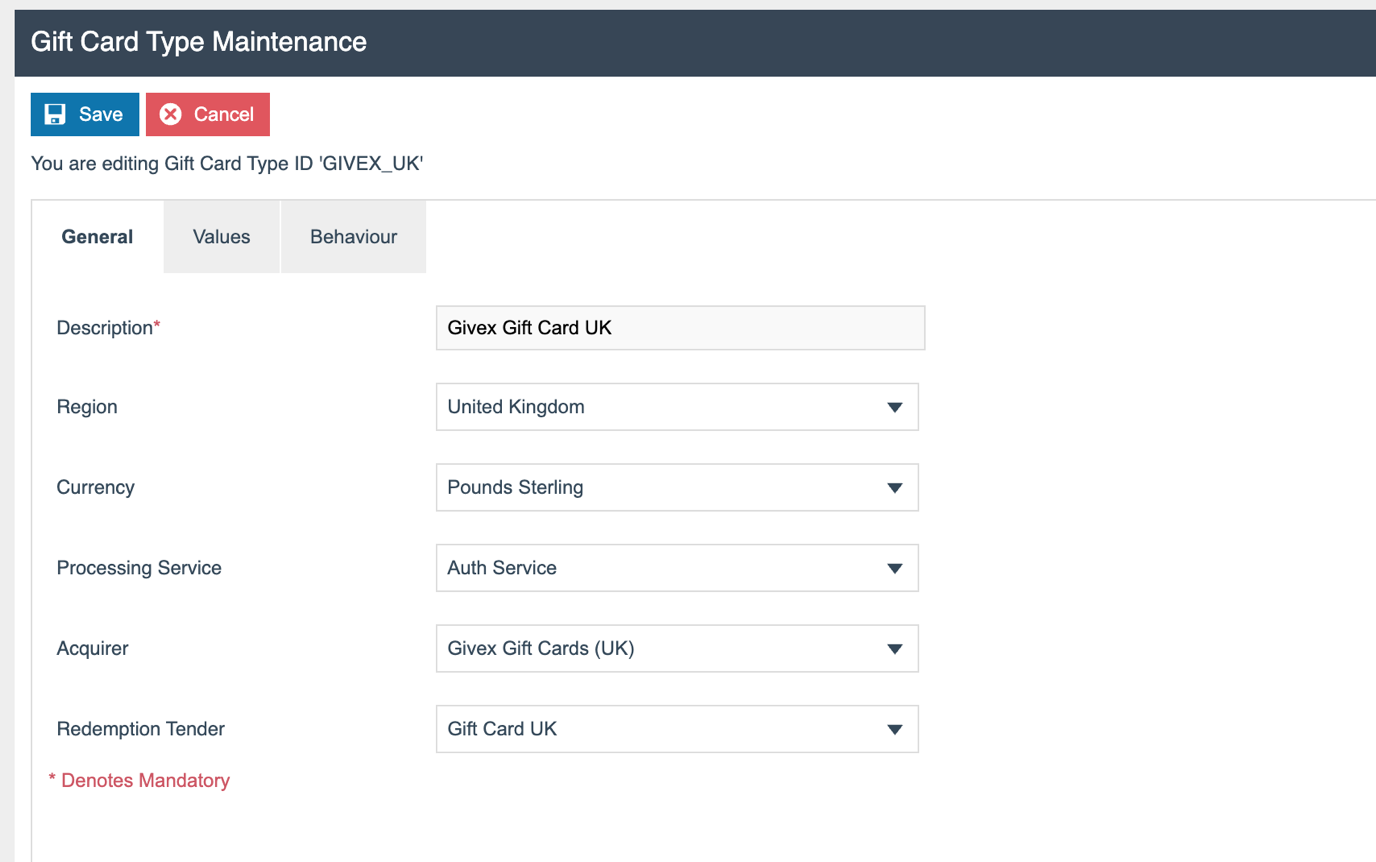Screen dimensions: 1376x862
Task: Switch to the Behaviour tab
Action: [x=353, y=237]
